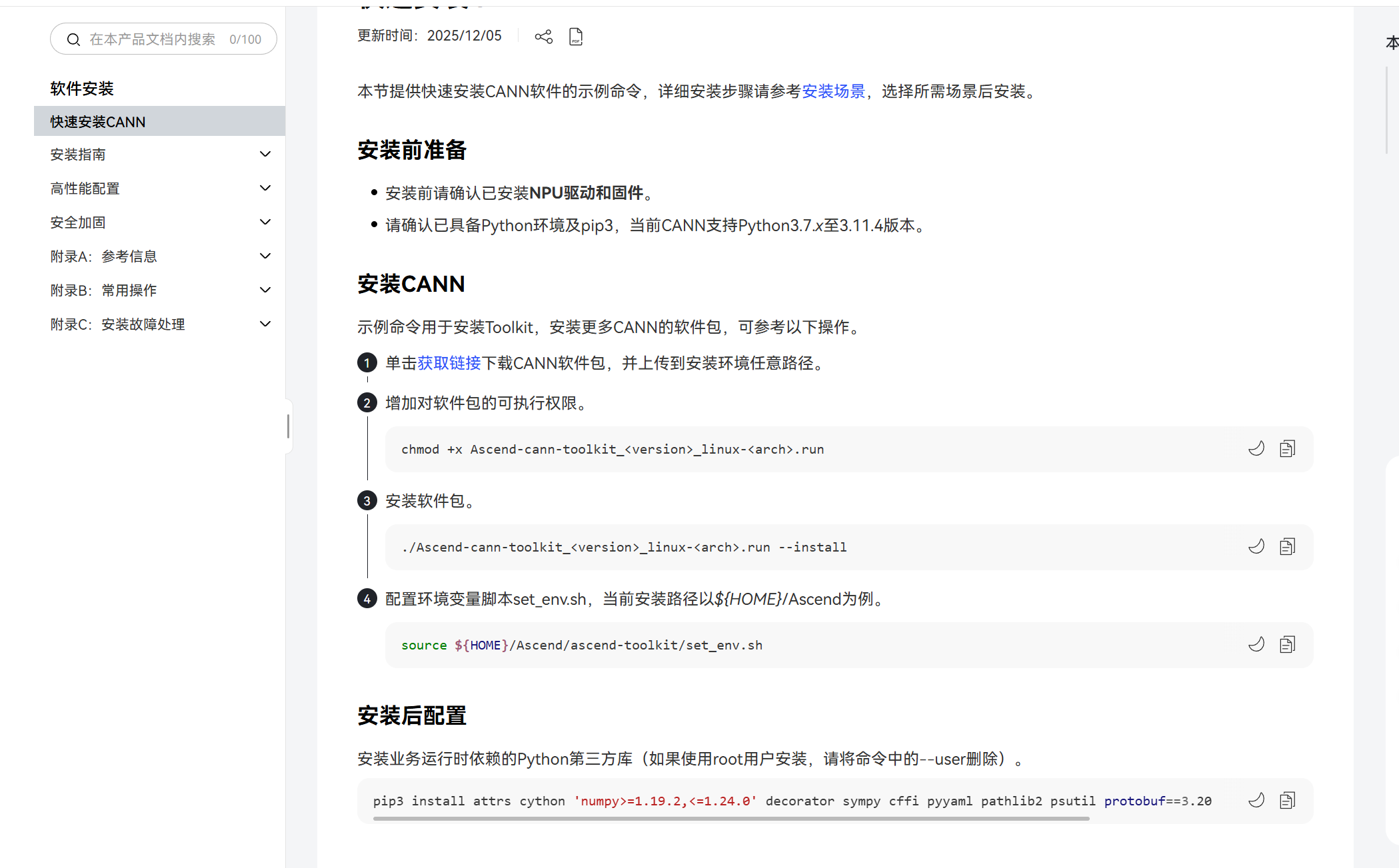Copy the source set_env.sh command
The height and width of the screenshot is (868, 1399).
coord(1287,645)
